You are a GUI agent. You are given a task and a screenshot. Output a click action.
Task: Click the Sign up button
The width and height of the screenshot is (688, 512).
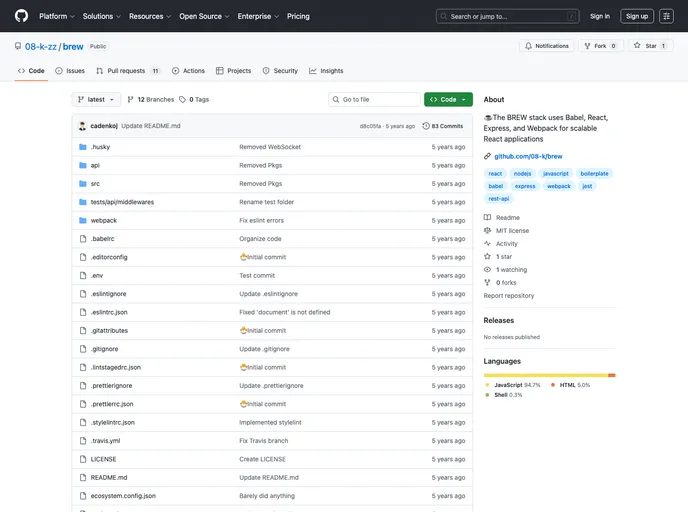pos(636,16)
